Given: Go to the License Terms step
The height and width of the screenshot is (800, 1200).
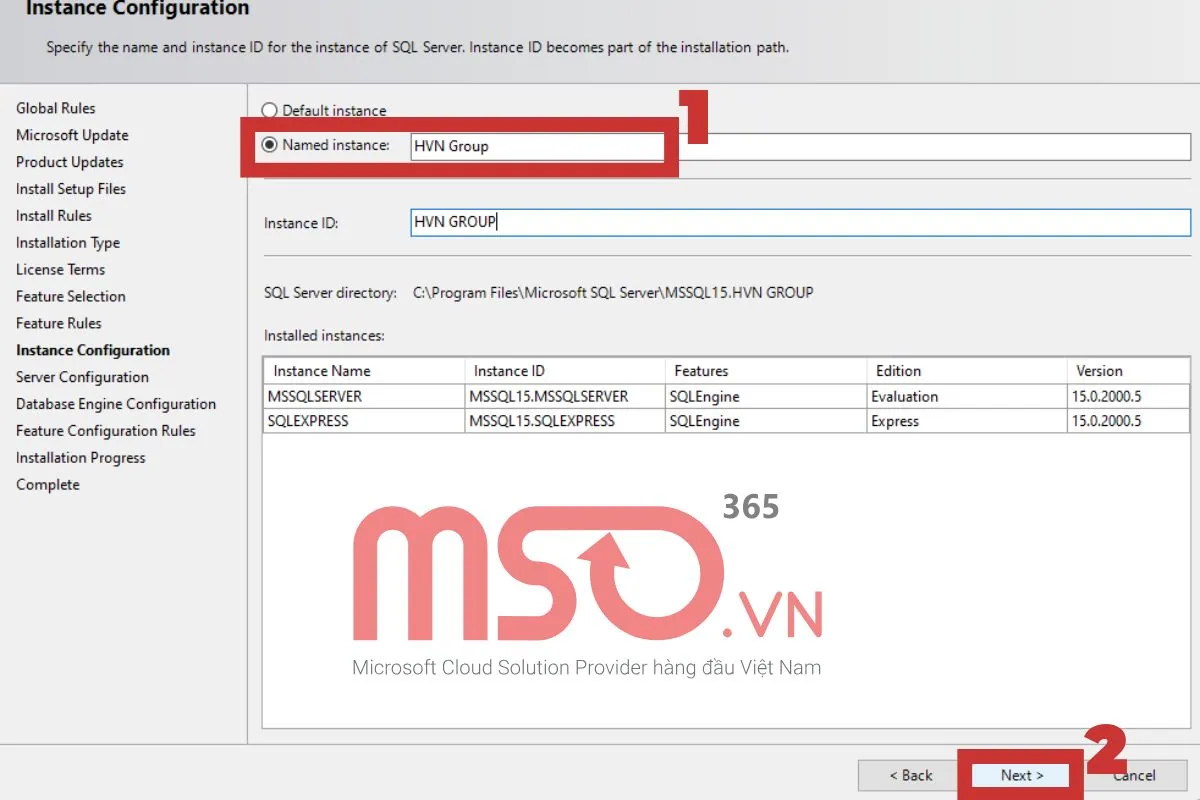Looking at the screenshot, I should (61, 269).
